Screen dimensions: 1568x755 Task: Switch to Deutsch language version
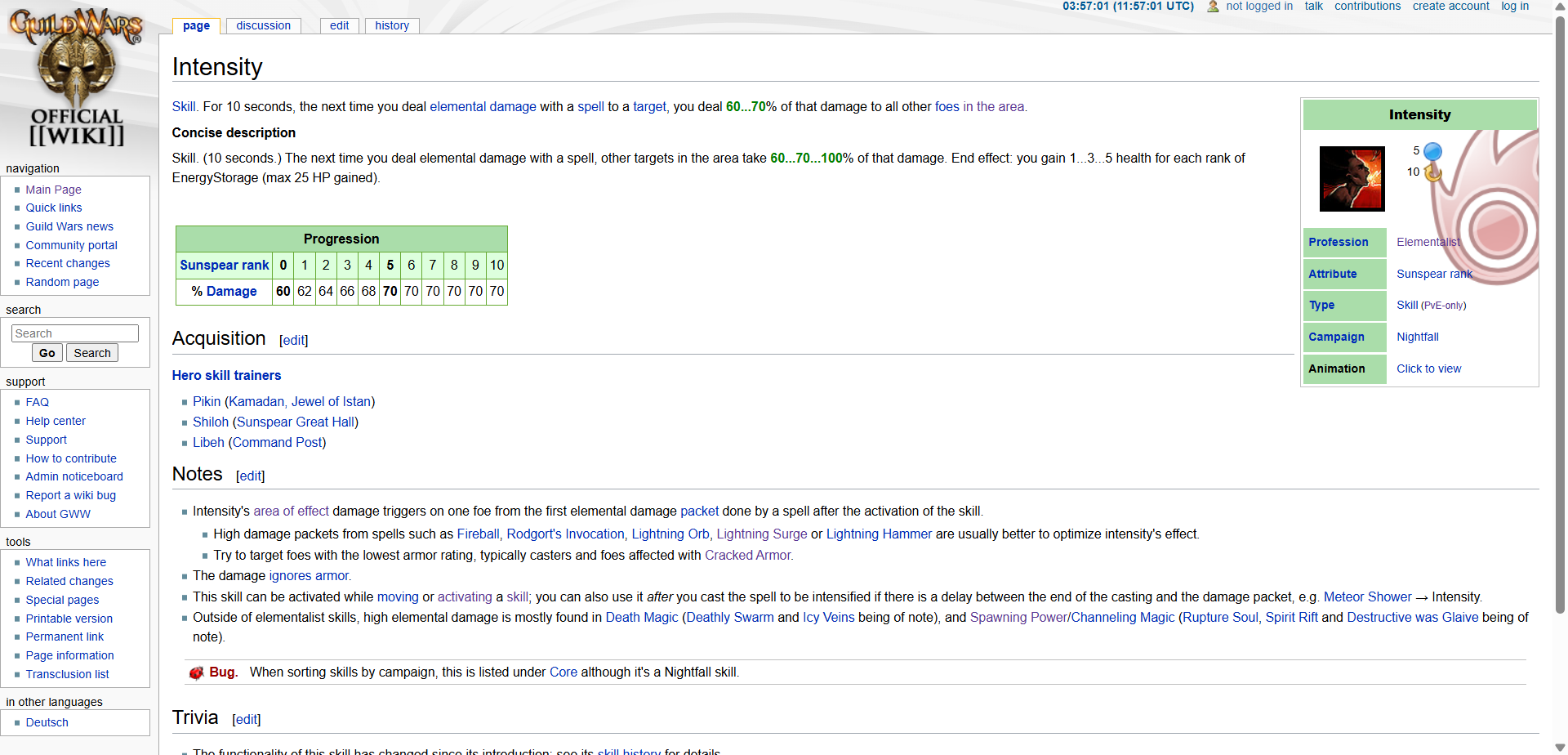click(x=47, y=722)
